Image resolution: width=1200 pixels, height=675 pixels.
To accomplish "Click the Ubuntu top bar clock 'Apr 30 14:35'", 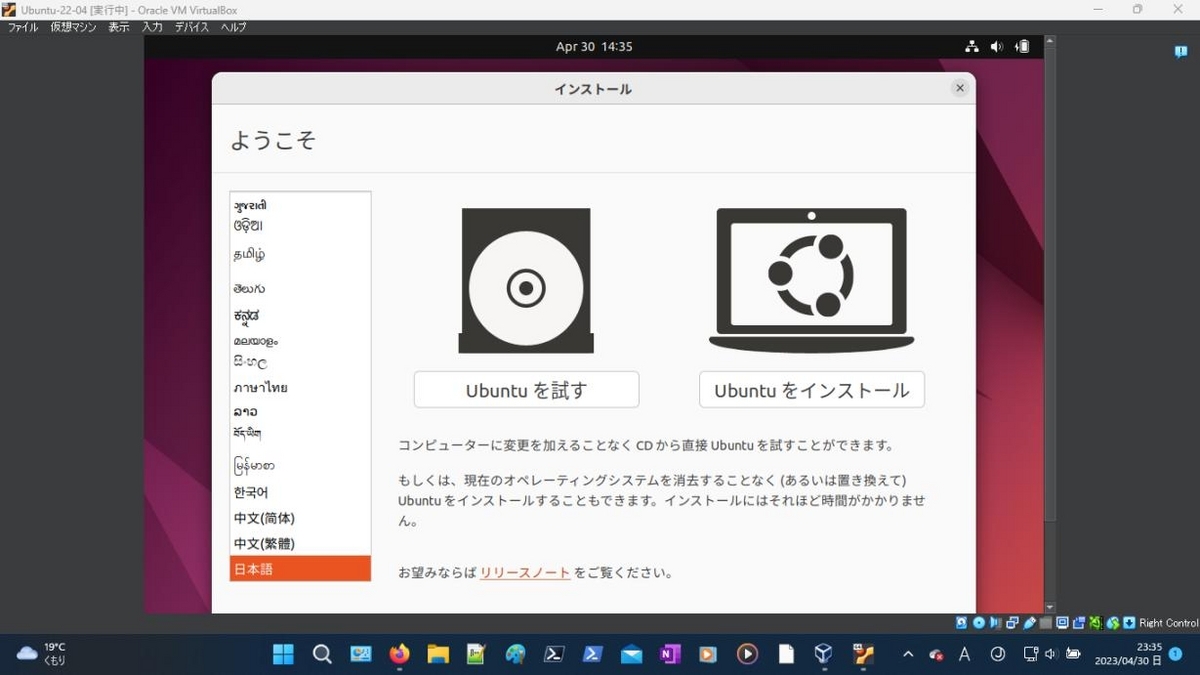I will point(594,46).
